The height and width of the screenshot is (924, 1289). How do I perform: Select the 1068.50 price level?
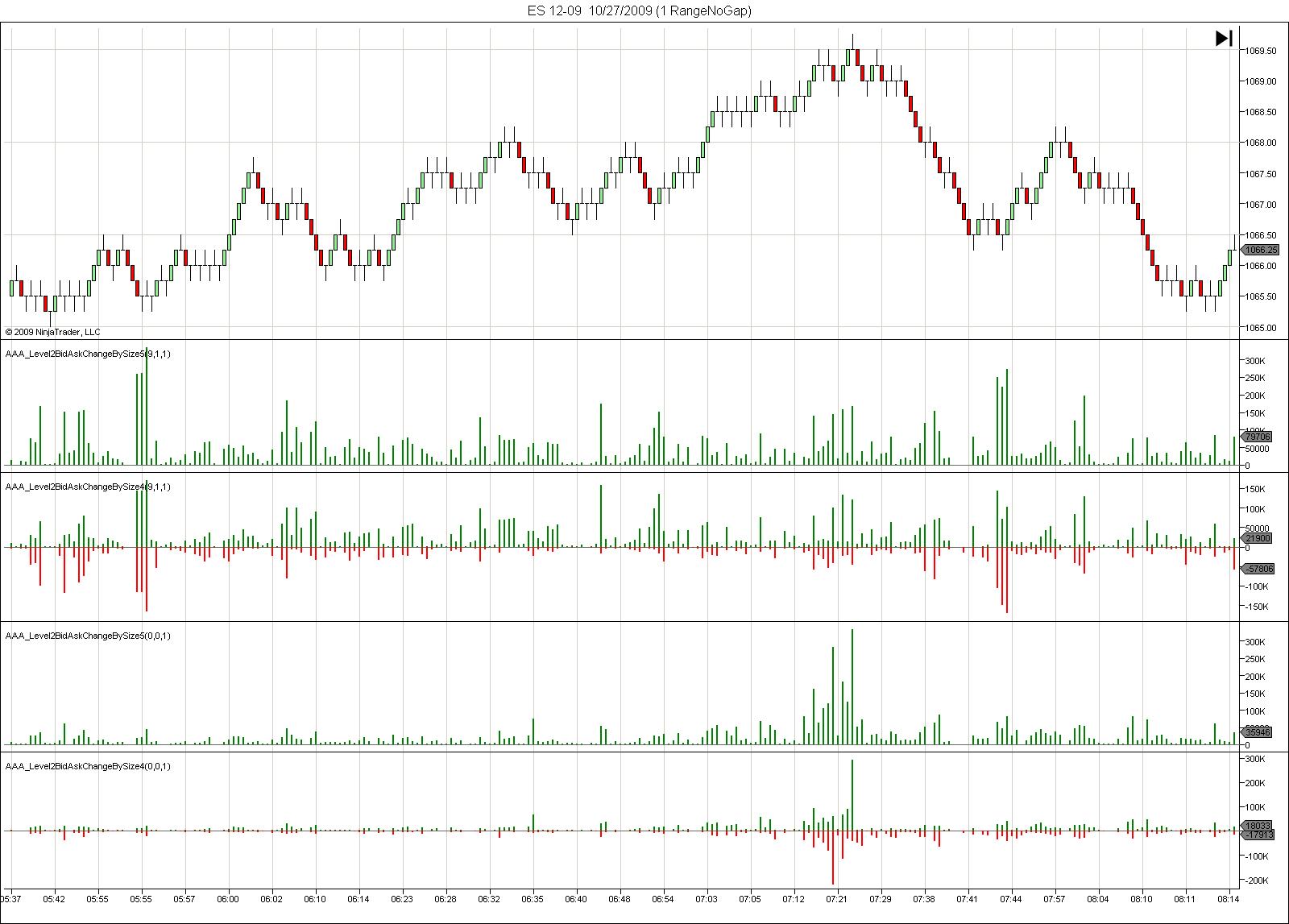(1261, 112)
